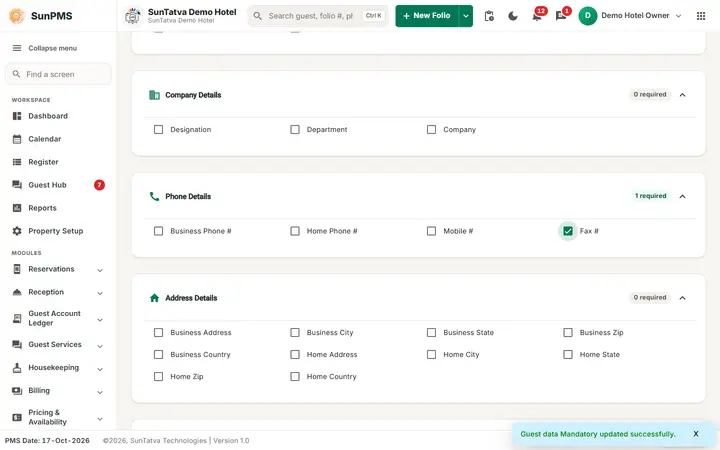
Task: Toggle dark mode moon icon
Action: pos(513,16)
